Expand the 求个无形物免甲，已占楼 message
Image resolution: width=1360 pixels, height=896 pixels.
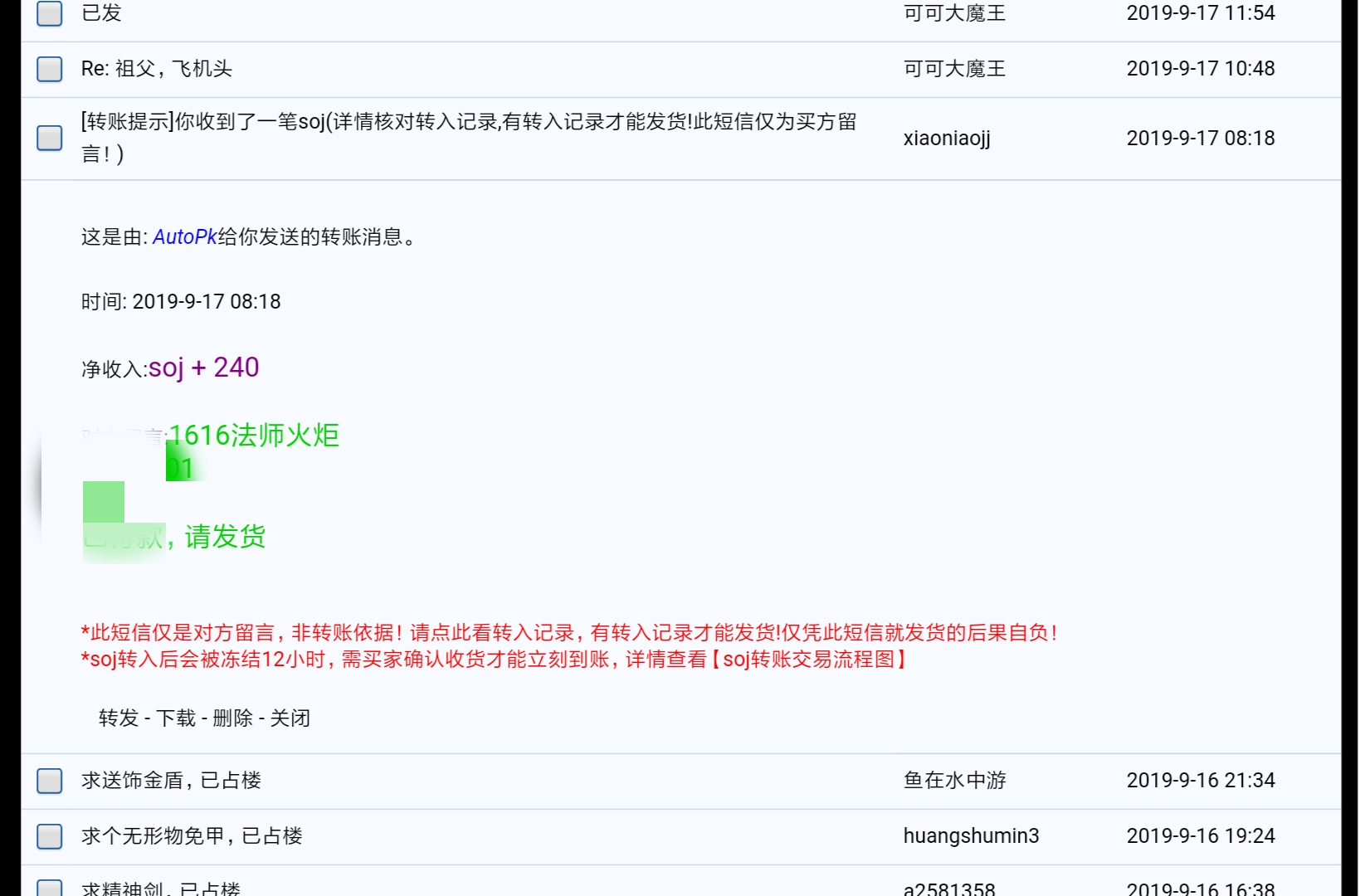pyautogui.click(x=192, y=836)
